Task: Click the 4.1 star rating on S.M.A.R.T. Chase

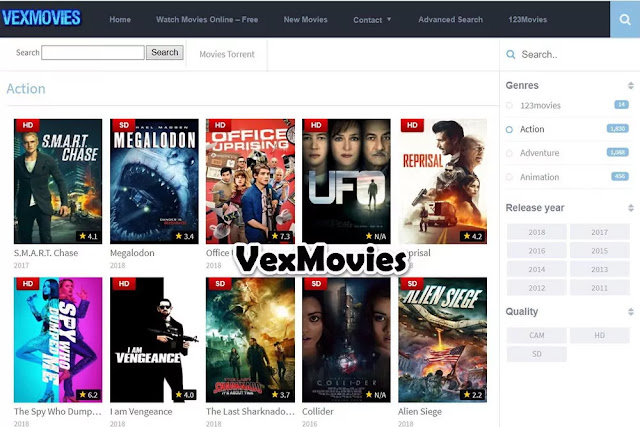Action: [x=88, y=236]
